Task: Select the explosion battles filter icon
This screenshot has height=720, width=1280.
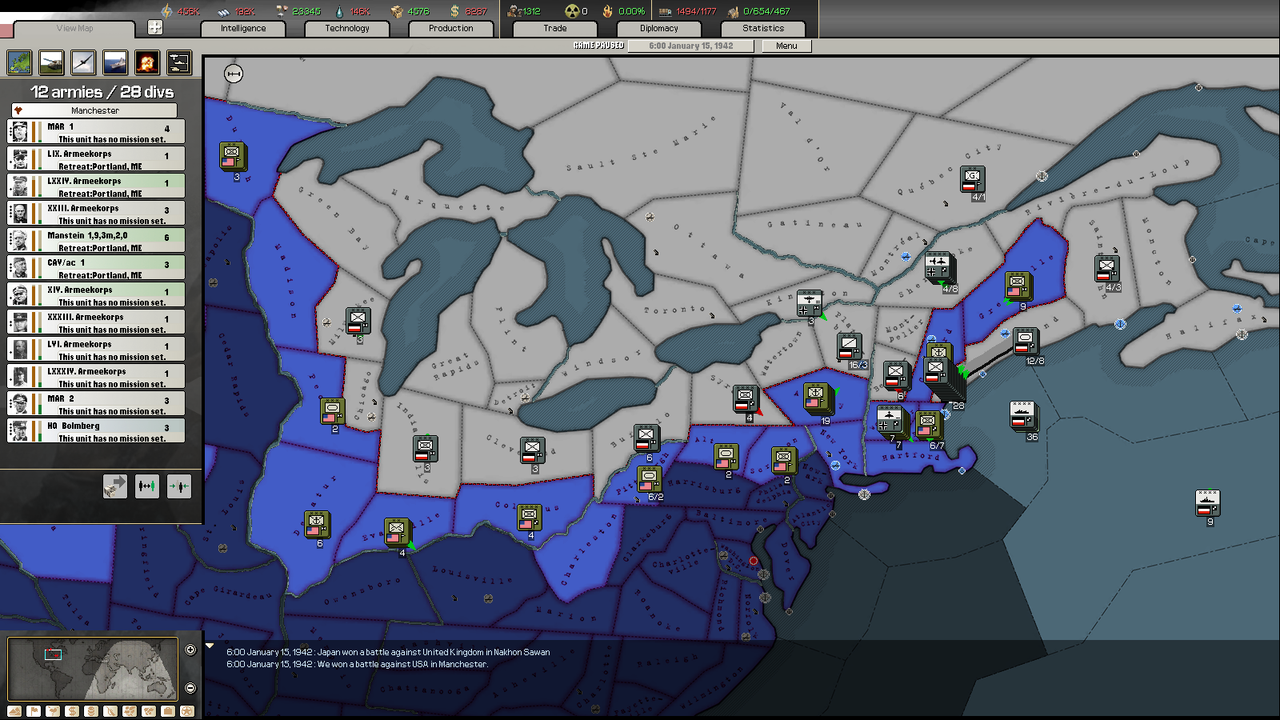Action: 148,63
